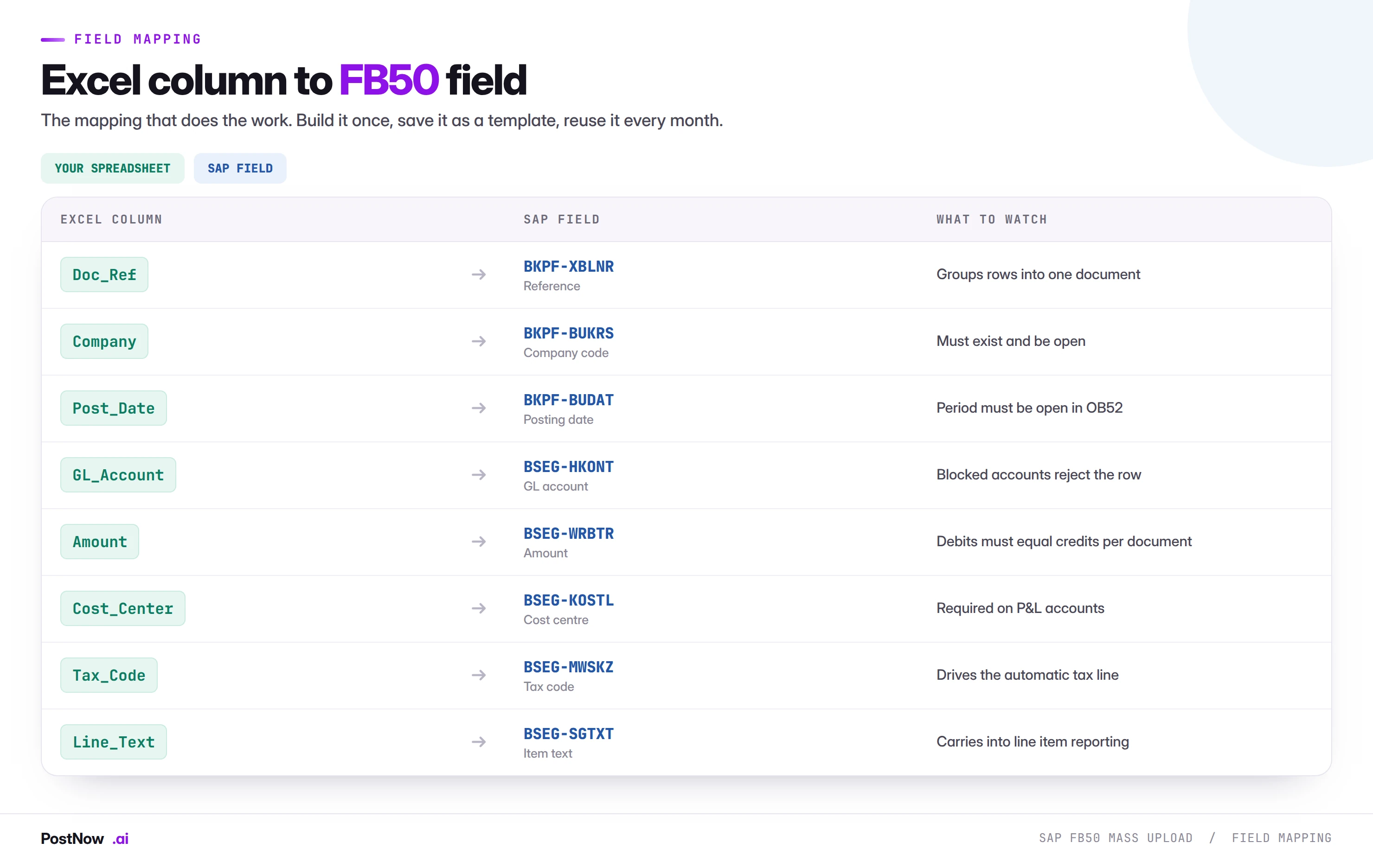Click the SAP FIELD table header
This screenshot has width=1373, height=868.
(x=562, y=219)
